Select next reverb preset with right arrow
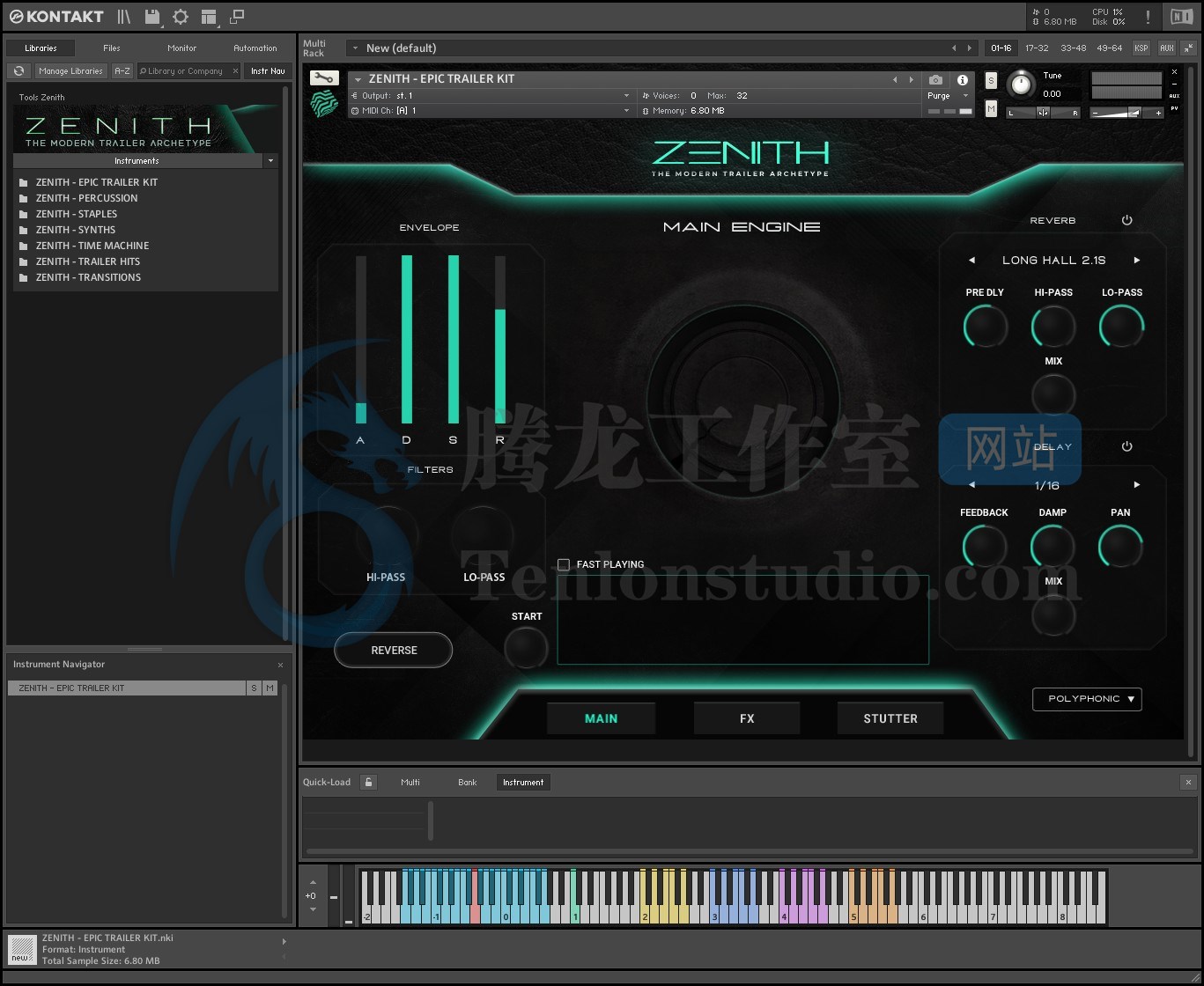This screenshot has width=1204, height=986. (1137, 261)
